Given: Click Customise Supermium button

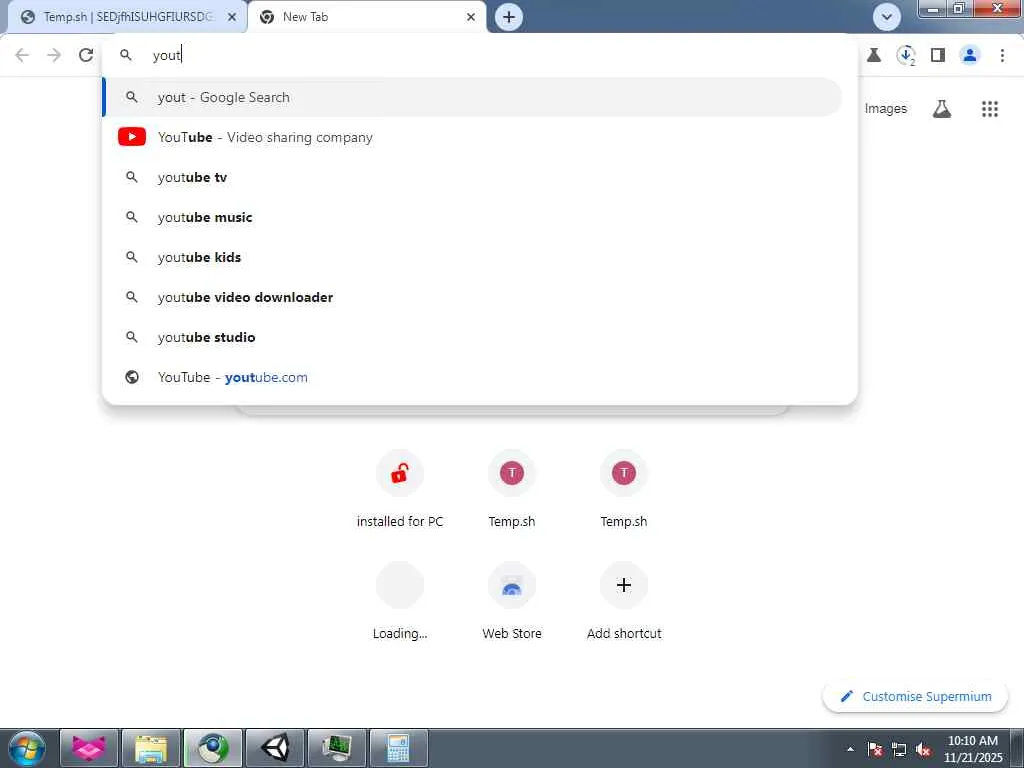Looking at the screenshot, I should 915,696.
